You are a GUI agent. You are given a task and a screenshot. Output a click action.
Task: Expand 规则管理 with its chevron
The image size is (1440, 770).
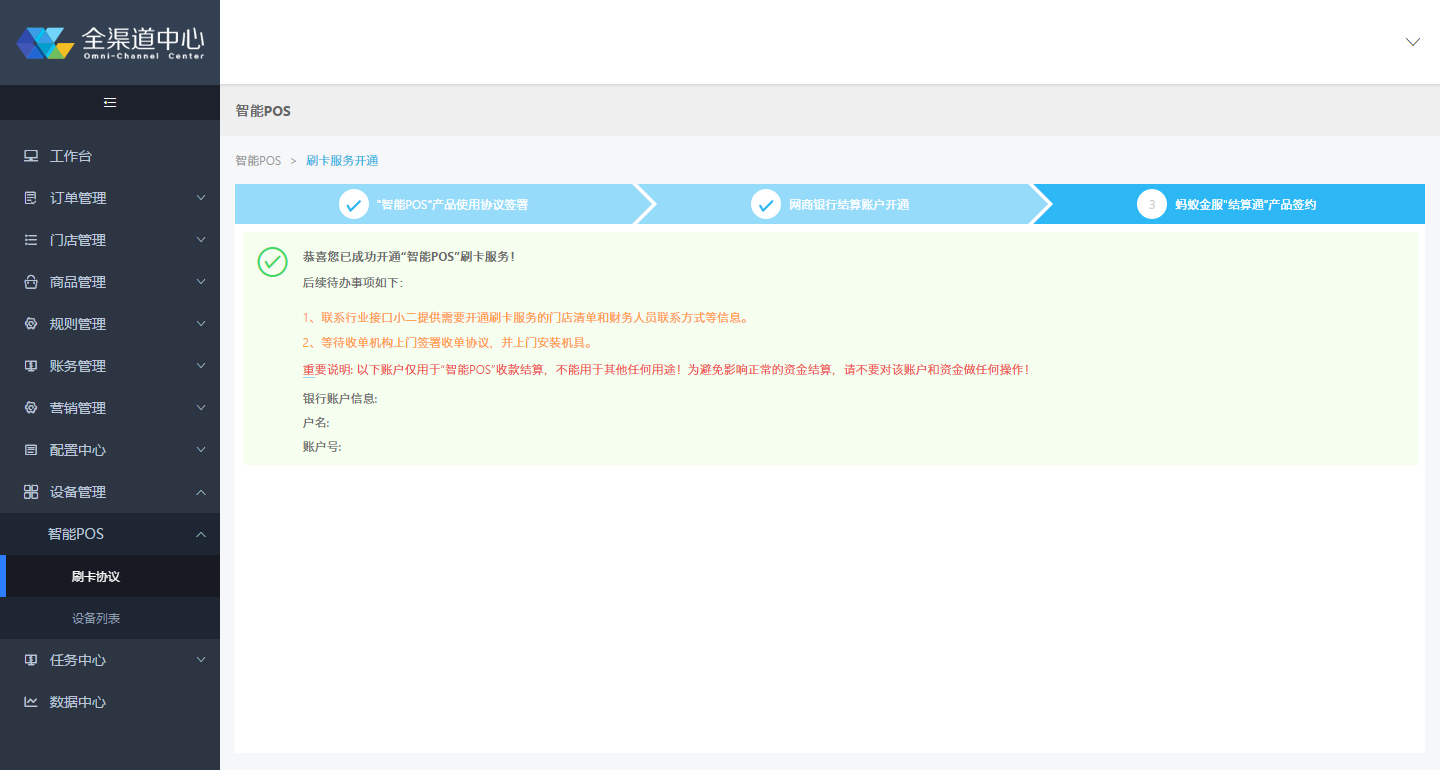pos(201,324)
